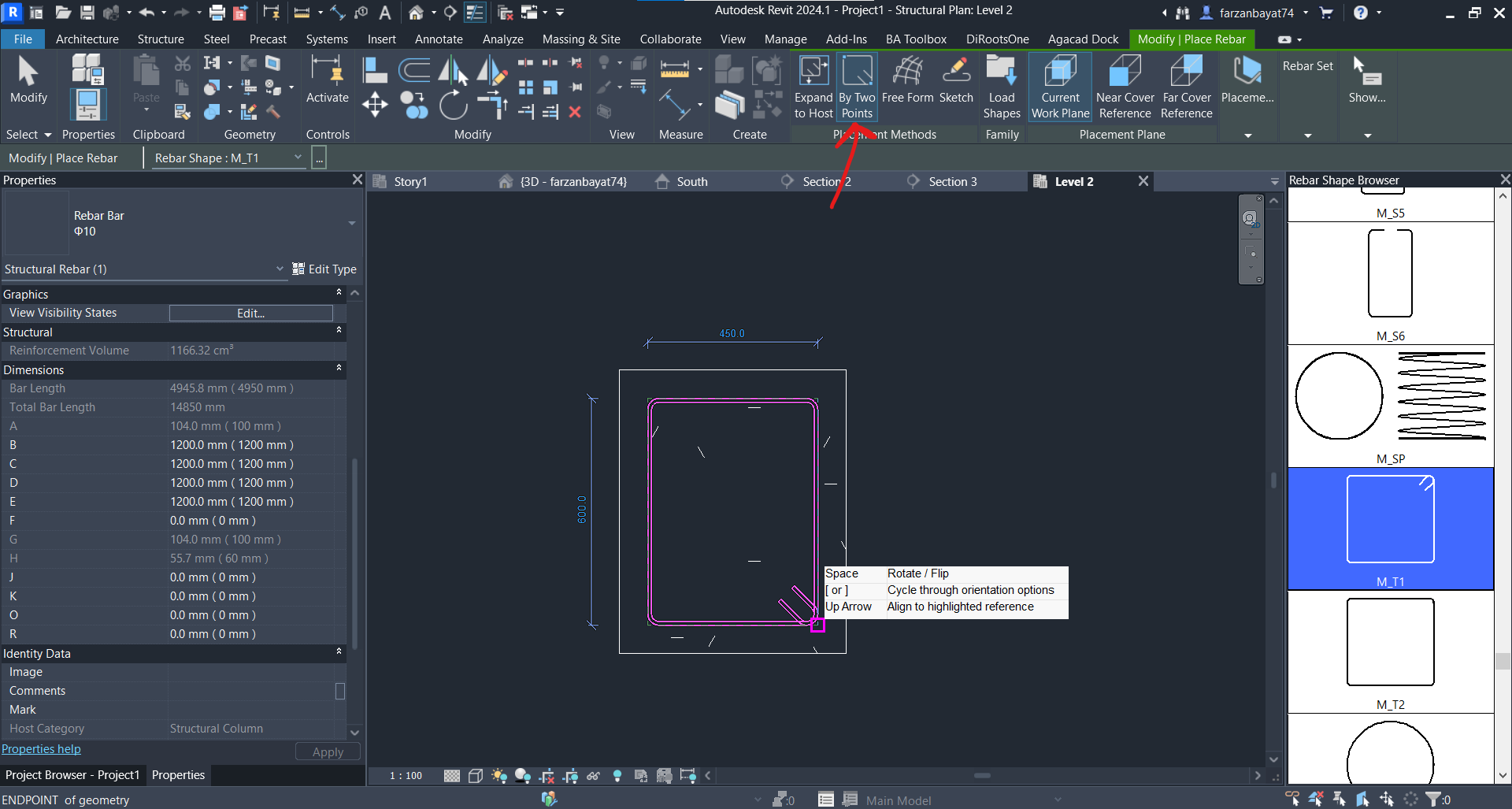
Task: Open the Rebar Shape dropdown
Action: tap(298, 158)
